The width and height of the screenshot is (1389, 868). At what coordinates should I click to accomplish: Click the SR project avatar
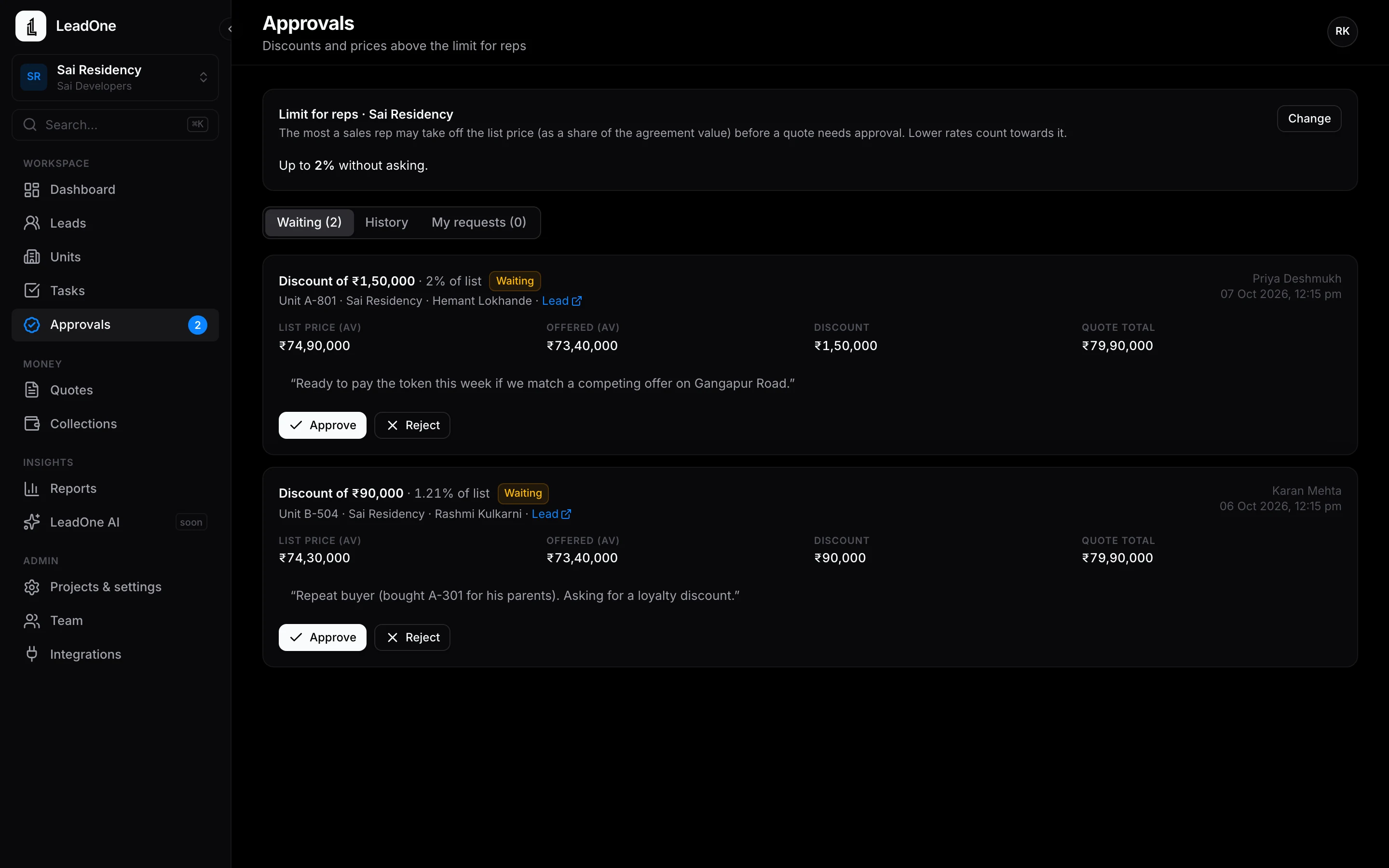click(34, 77)
